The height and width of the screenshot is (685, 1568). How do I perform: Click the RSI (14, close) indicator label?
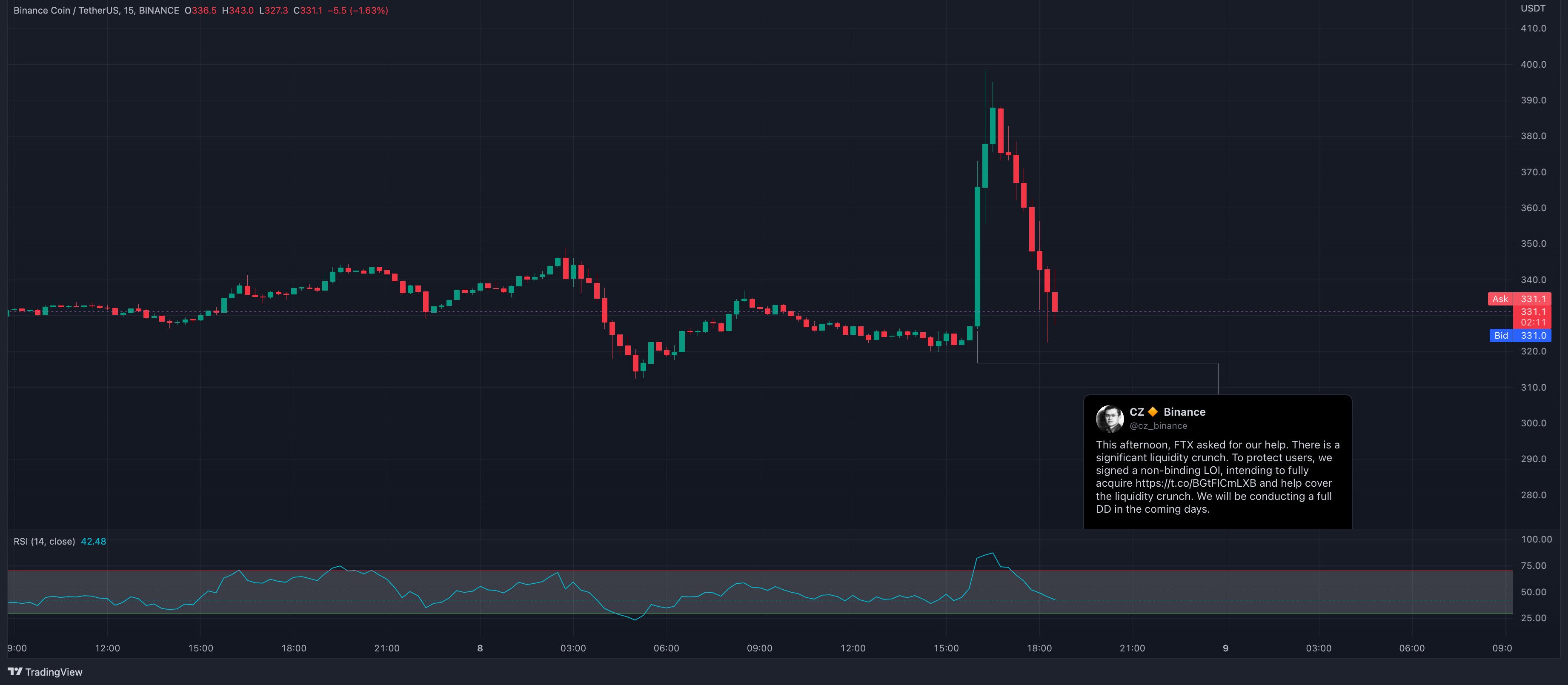[44, 542]
